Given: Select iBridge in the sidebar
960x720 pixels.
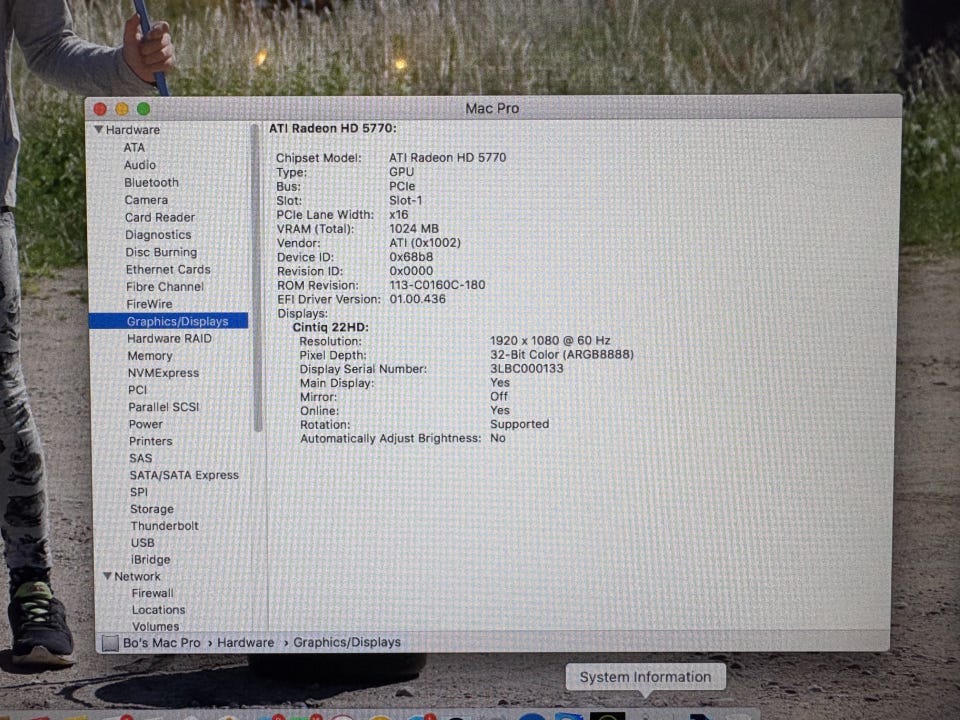Looking at the screenshot, I should pos(151,560).
